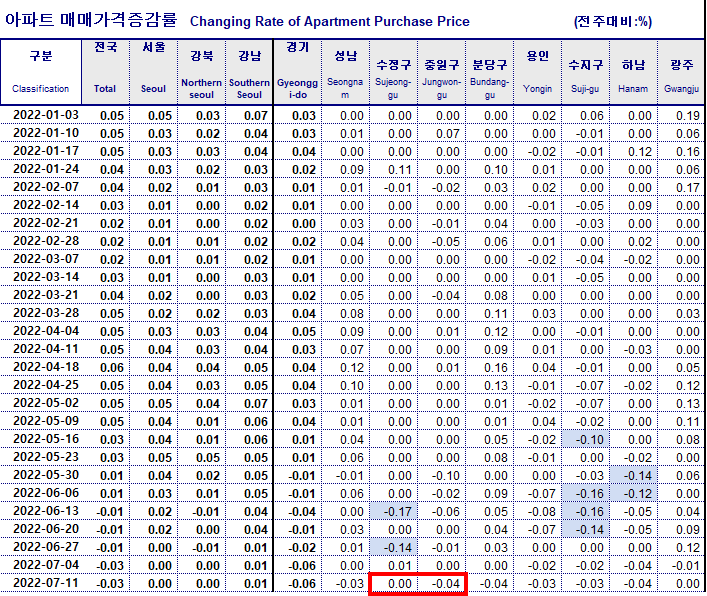Click the Korean title 아파트 매매가격증감률

click(91, 20)
